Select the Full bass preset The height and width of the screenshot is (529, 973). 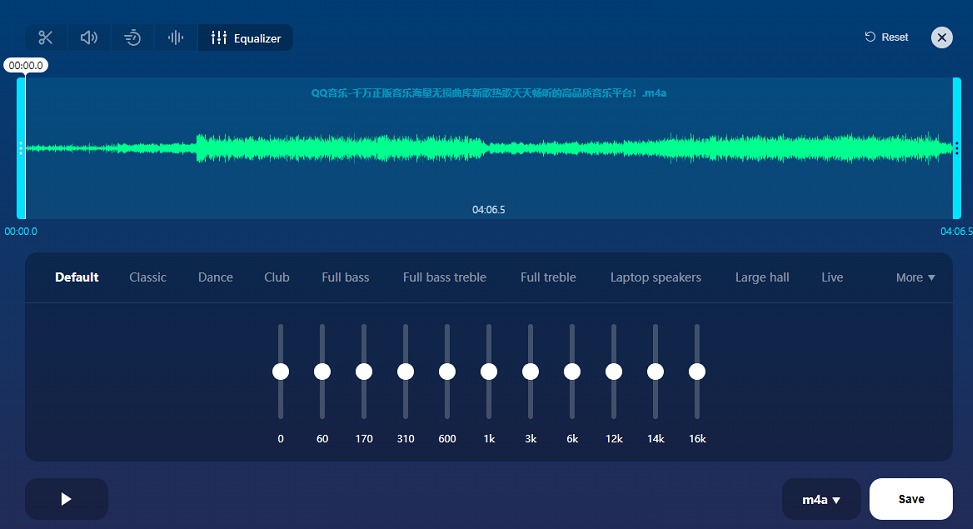tap(345, 278)
